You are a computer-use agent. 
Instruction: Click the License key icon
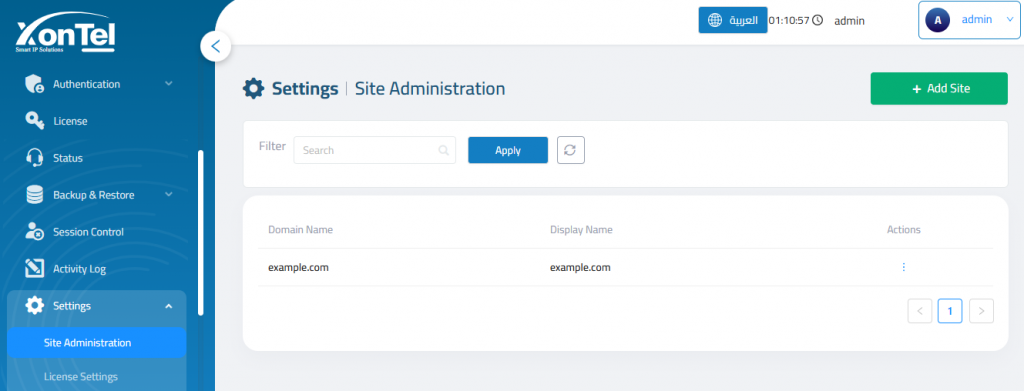(34, 121)
